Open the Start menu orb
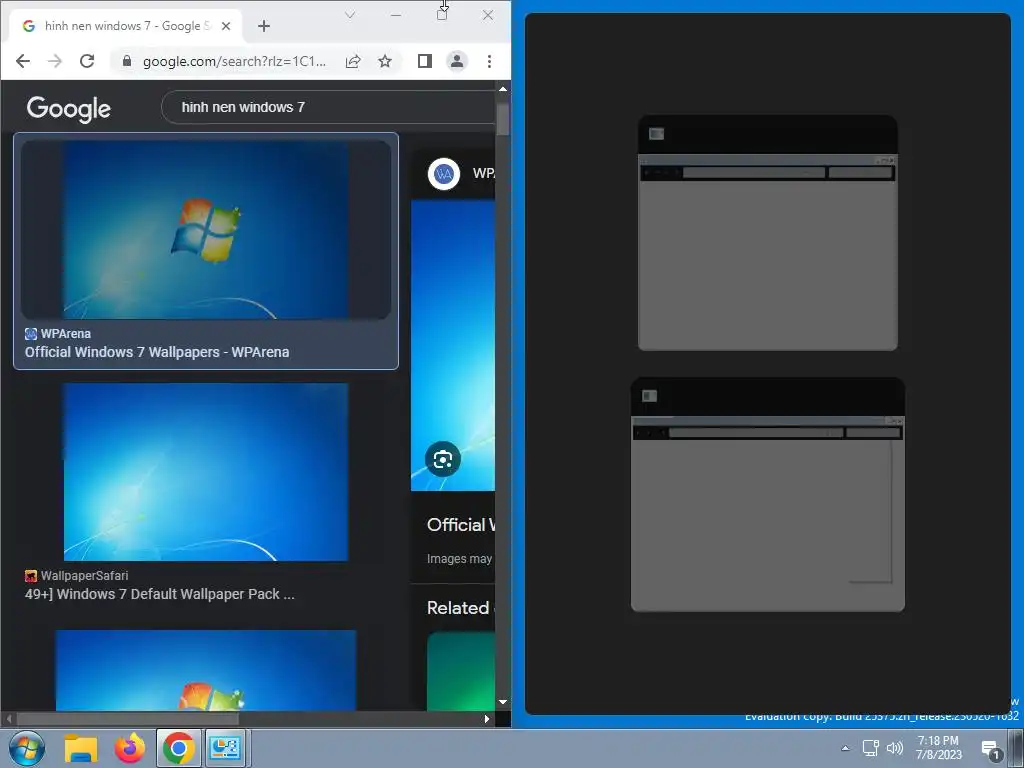The height and width of the screenshot is (768, 1024). coord(27,748)
